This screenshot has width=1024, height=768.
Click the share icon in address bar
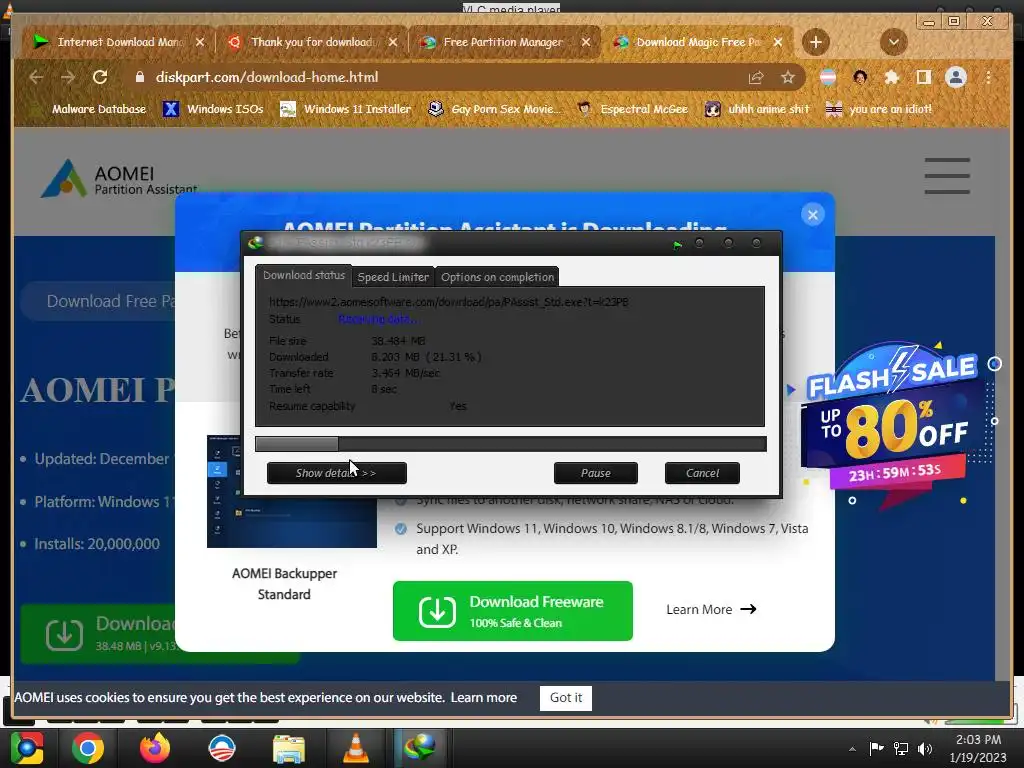[x=756, y=78]
